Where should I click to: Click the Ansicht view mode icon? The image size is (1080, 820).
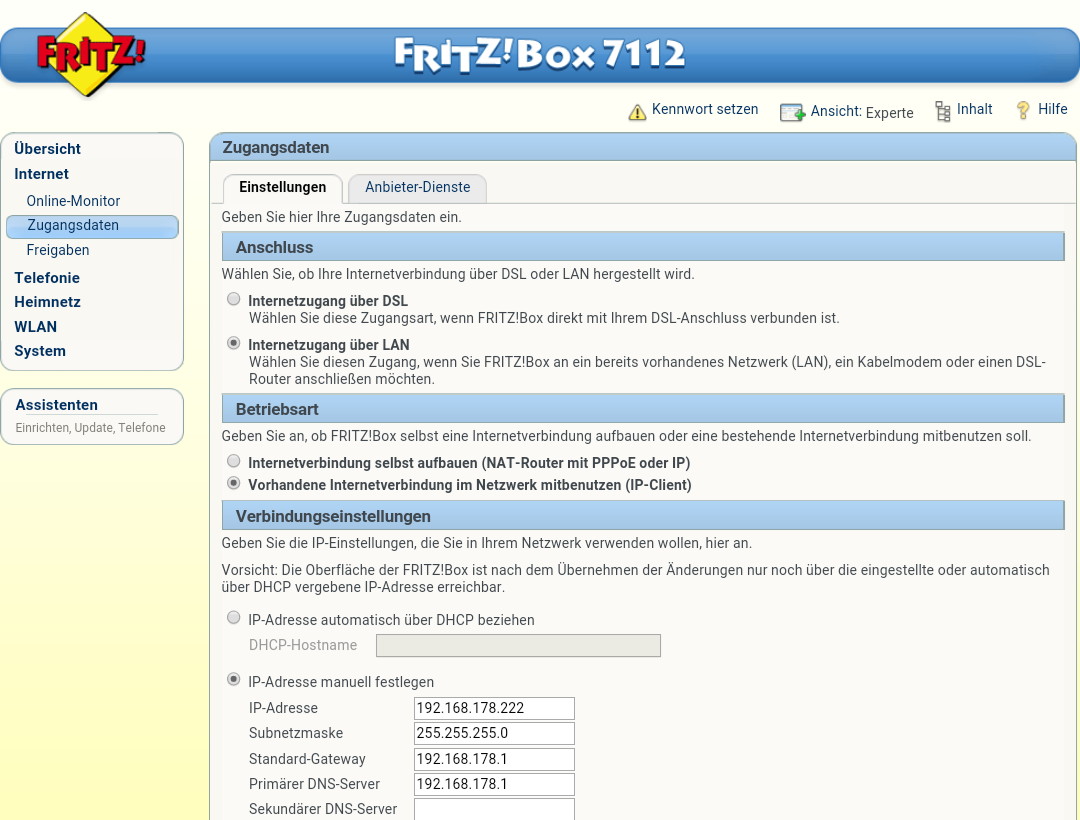click(x=792, y=112)
